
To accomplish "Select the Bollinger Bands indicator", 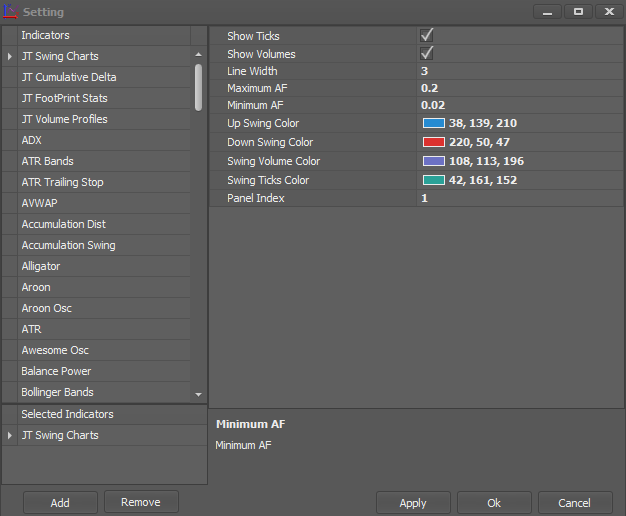I will click(104, 392).
